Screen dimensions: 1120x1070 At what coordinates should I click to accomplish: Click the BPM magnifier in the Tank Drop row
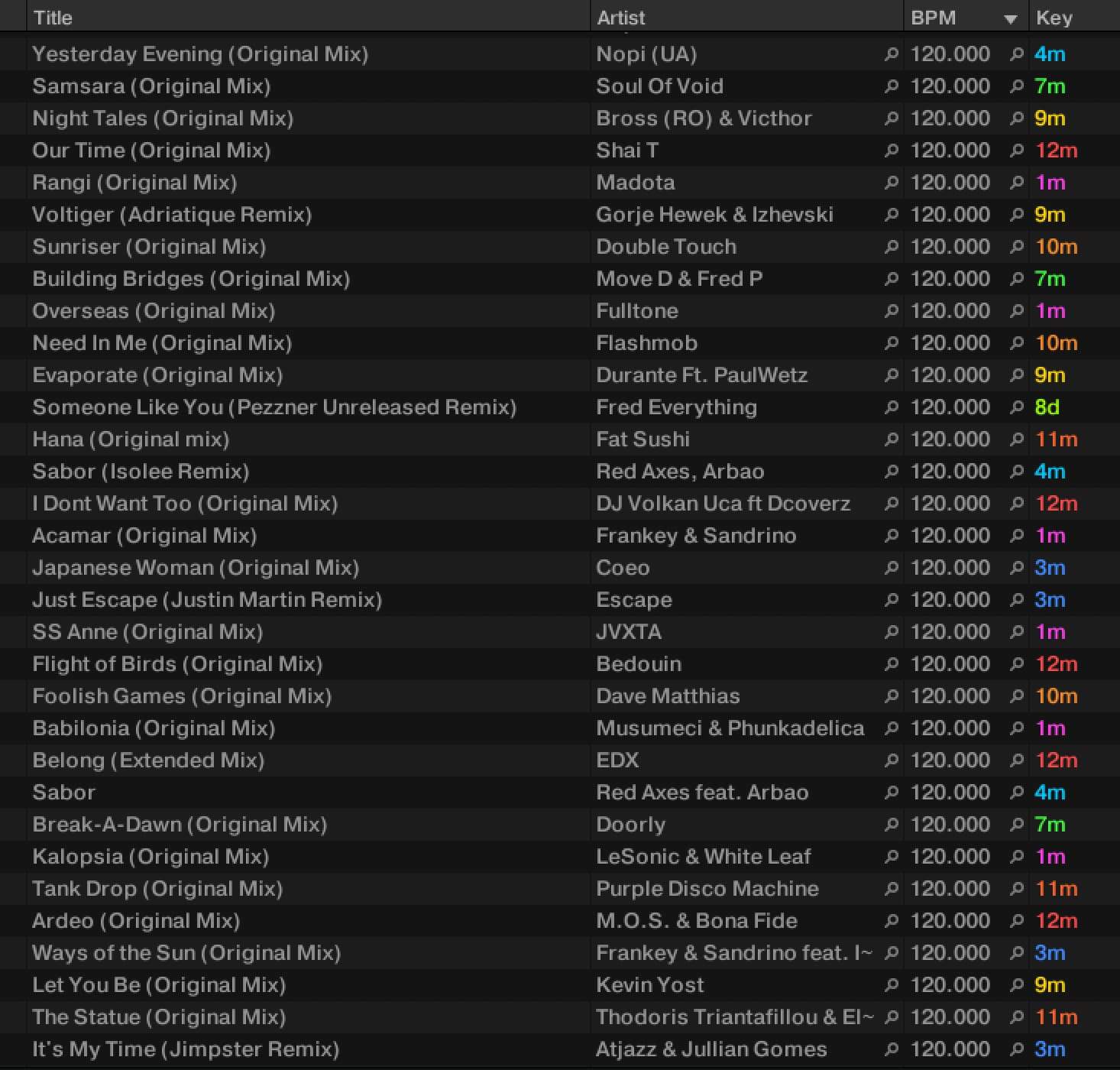tap(1016, 889)
